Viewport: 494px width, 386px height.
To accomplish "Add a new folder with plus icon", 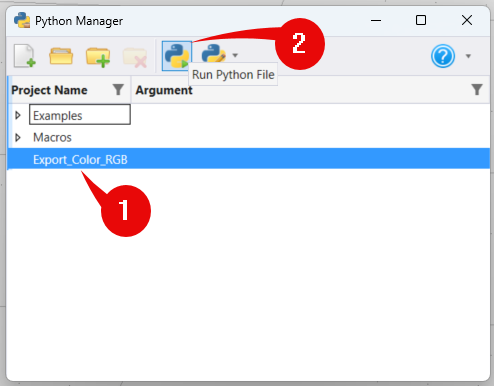I will 98,57.
